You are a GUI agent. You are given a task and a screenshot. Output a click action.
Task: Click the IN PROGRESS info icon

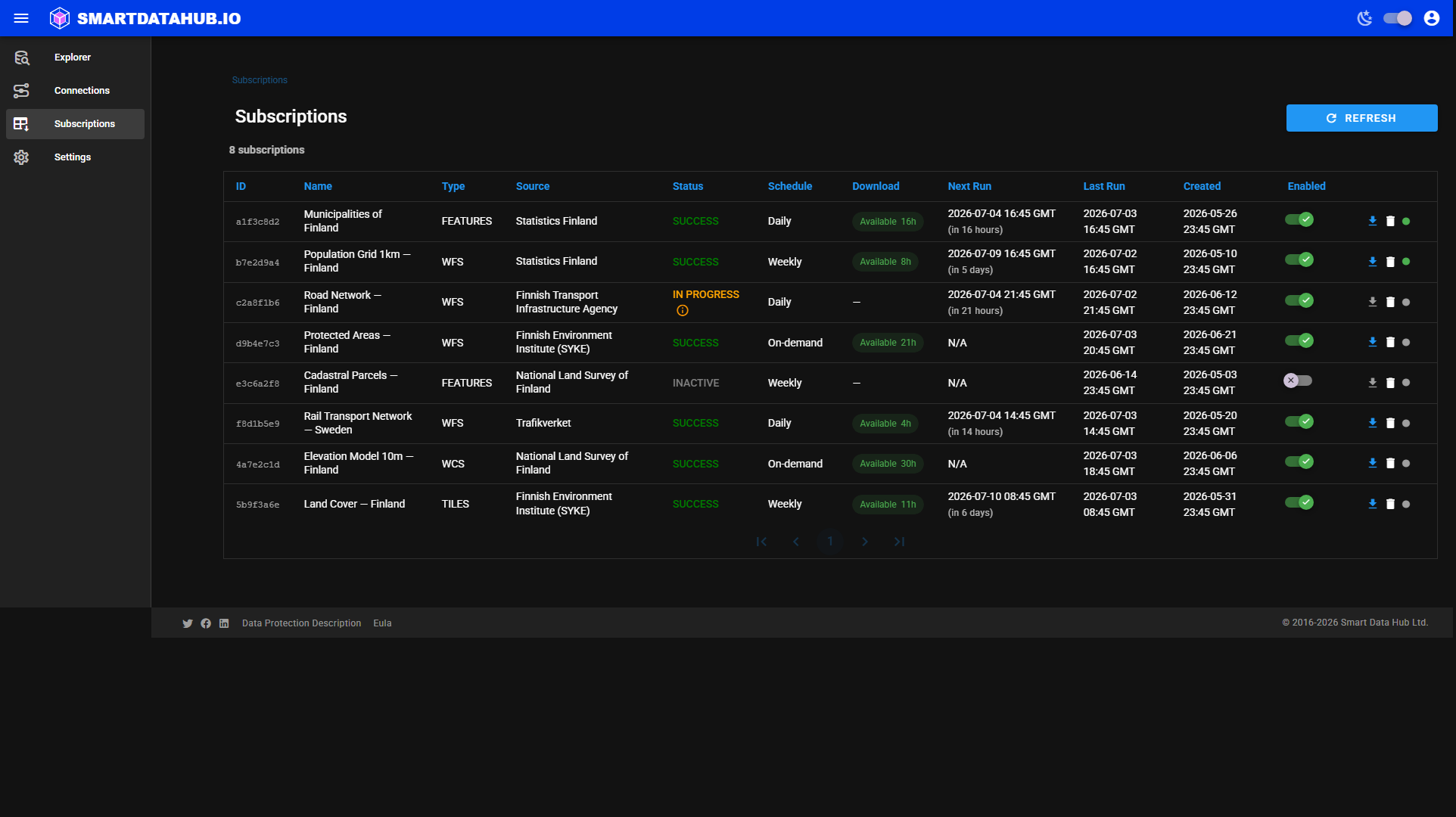tap(682, 310)
